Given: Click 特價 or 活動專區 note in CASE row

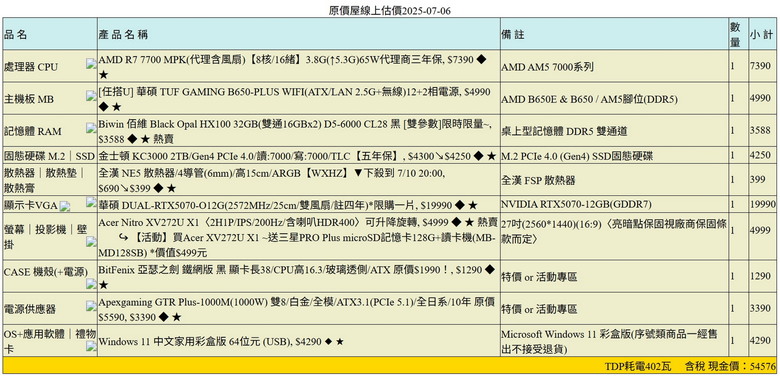Looking at the screenshot, I should point(539,277).
